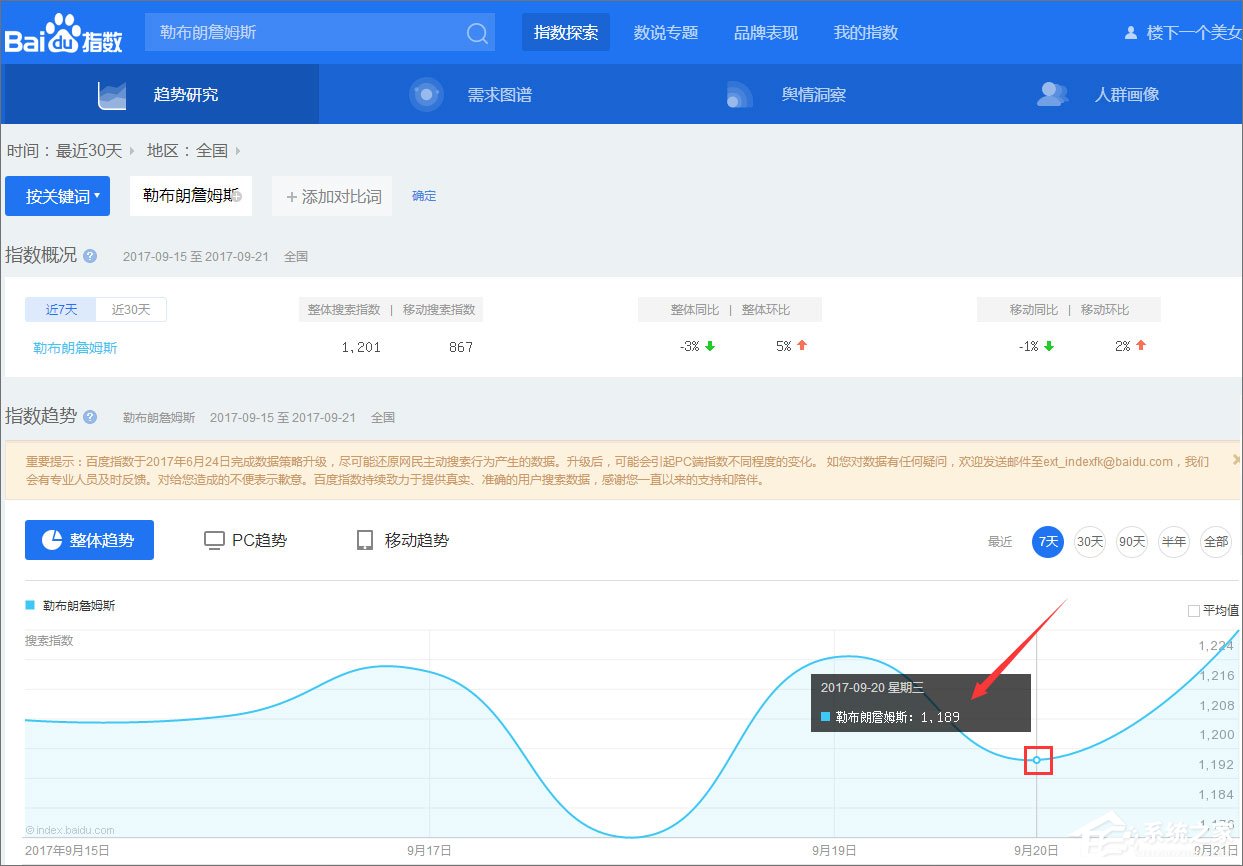Click the 确定 confirm link
The height and width of the screenshot is (866, 1243).
click(424, 196)
